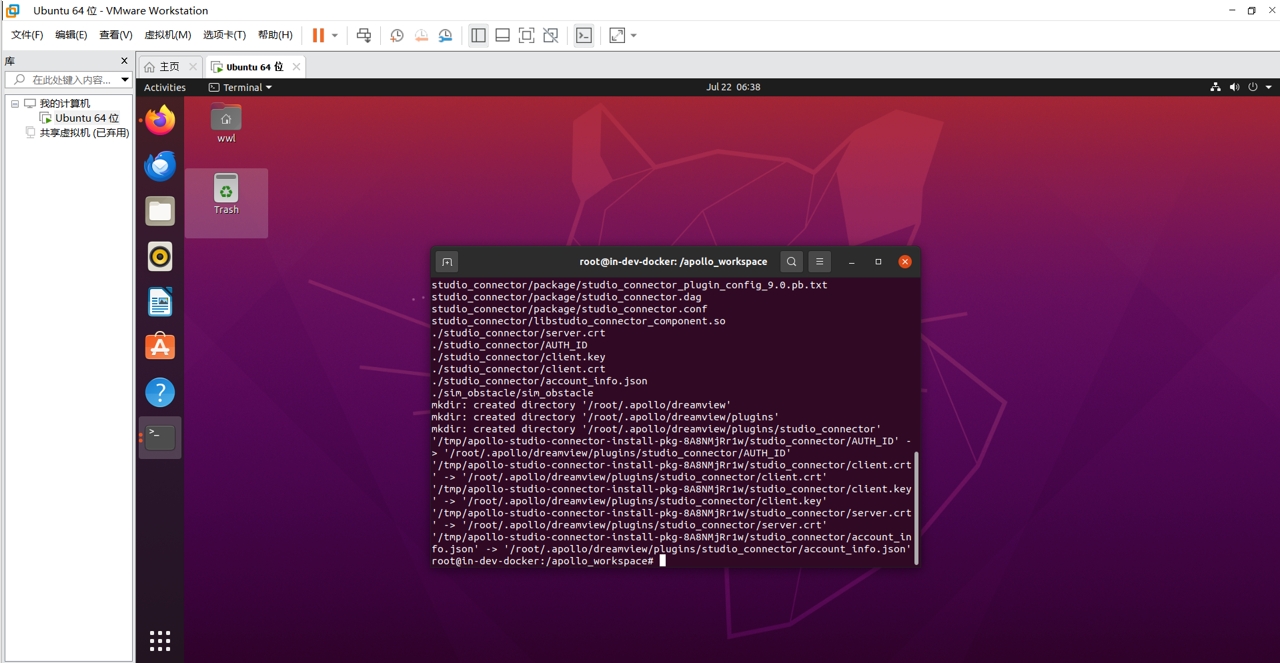Click Activities in the Ubuntu top bar
Image resolution: width=1280 pixels, height=663 pixels.
point(164,87)
